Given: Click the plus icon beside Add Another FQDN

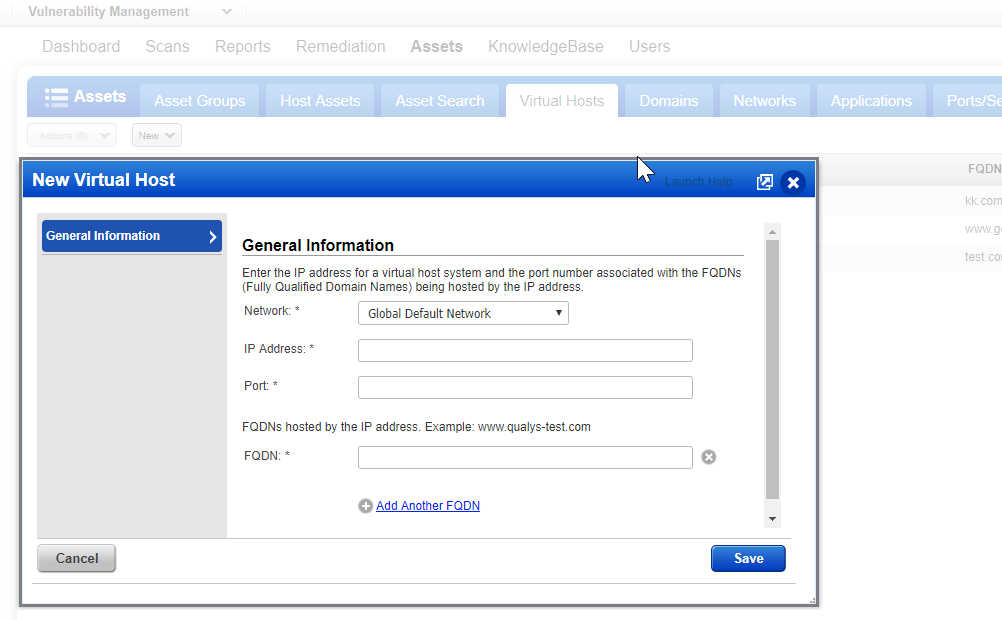Looking at the screenshot, I should coord(365,506).
